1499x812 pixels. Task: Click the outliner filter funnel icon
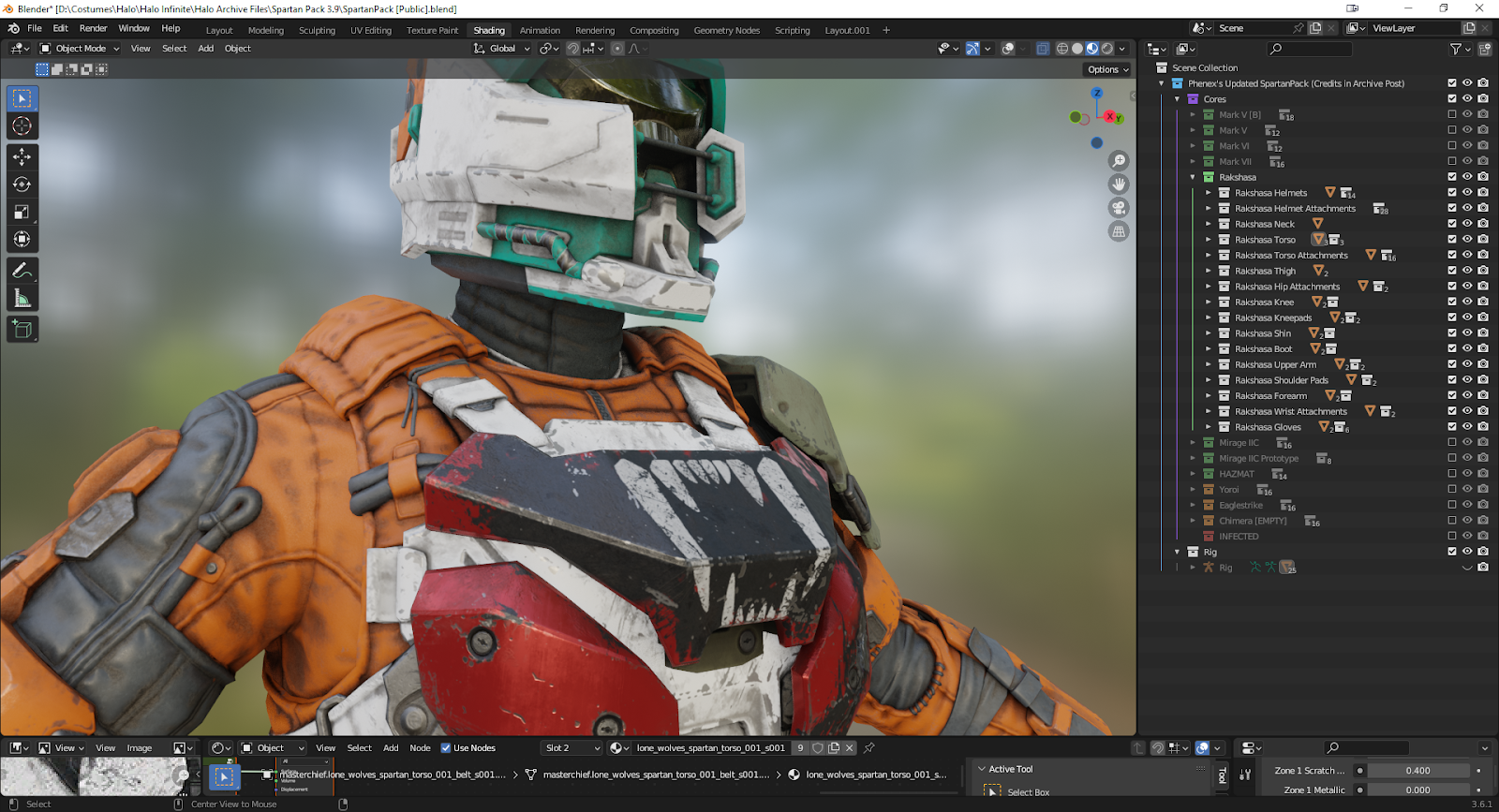(x=1456, y=49)
